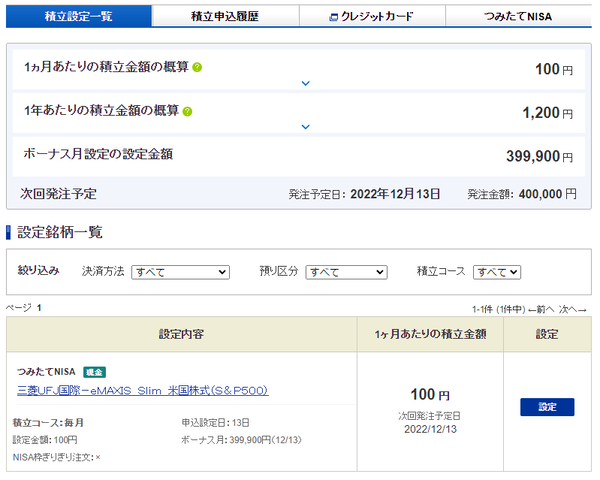Viewport: 600px width, 480px height.
Task: Click the 設定銘柄一覧 section heading
Action: pyautogui.click(x=60, y=232)
